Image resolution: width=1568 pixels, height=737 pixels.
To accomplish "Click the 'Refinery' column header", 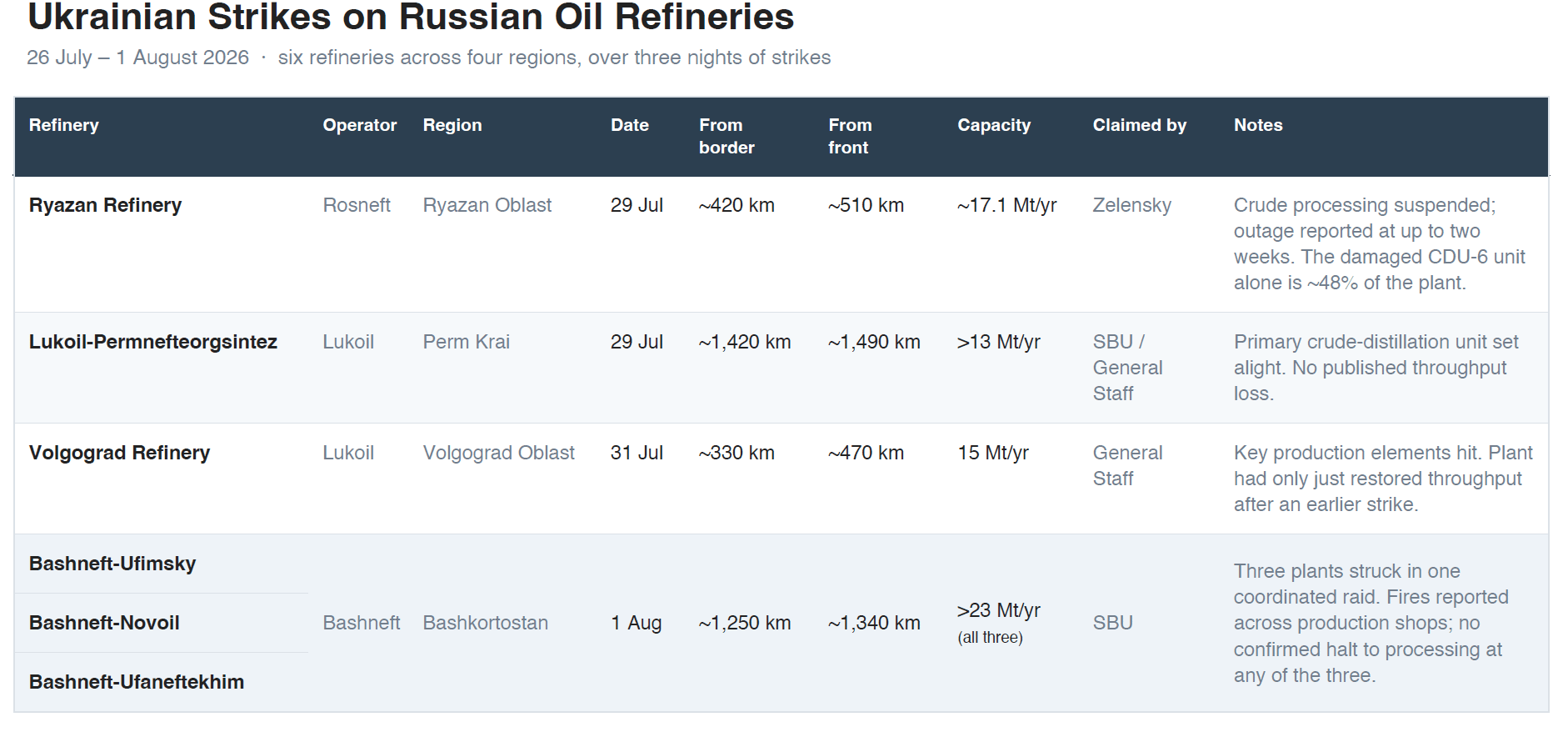I will click(x=64, y=125).
